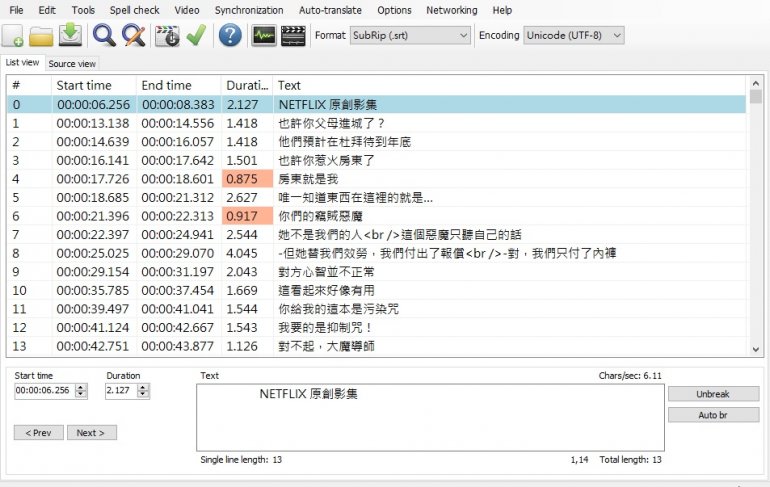Open the Synchronization menu
Screen dimensions: 770x487
(x=249, y=10)
